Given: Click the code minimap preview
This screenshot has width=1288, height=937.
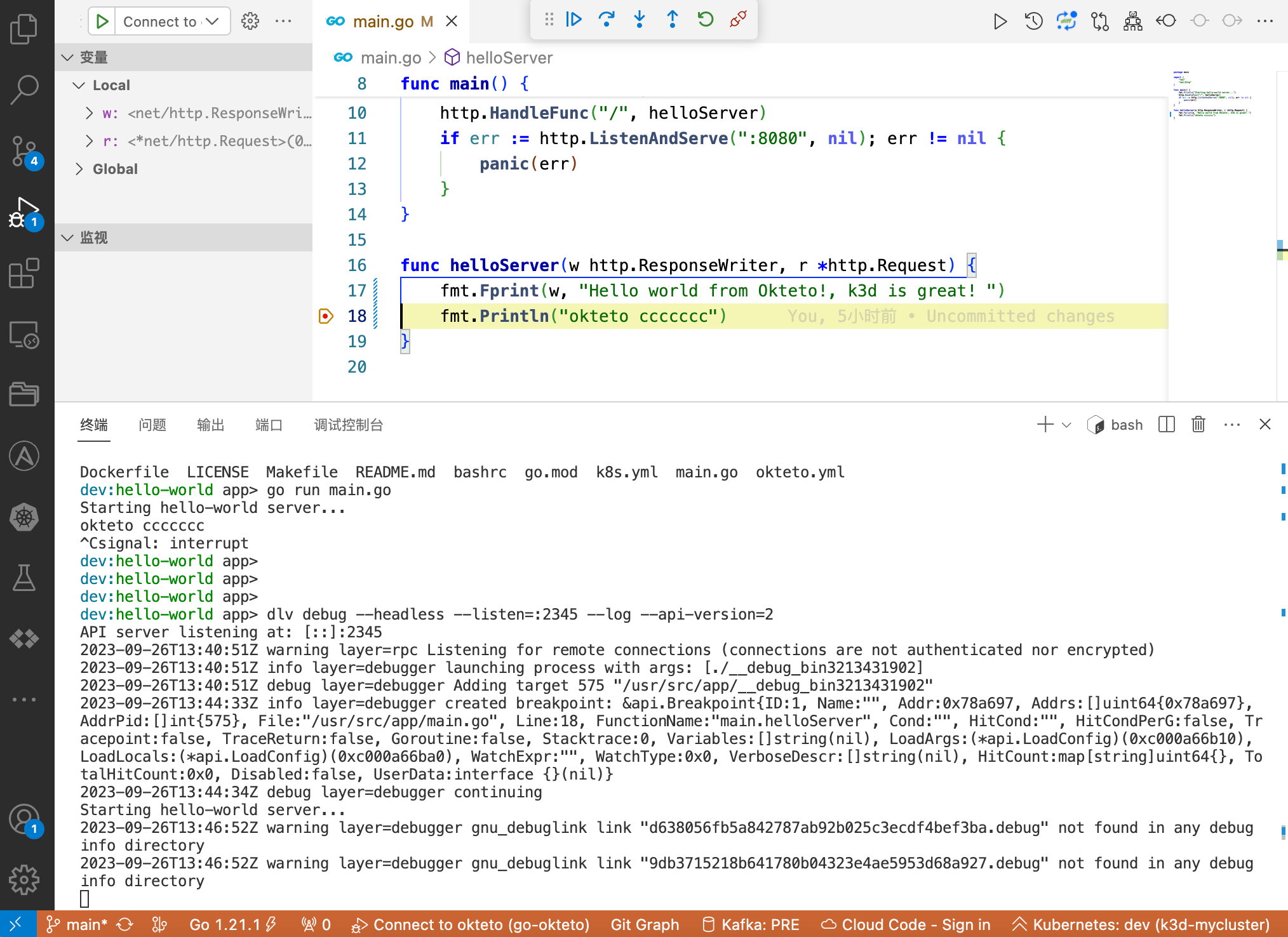Looking at the screenshot, I should [1211, 95].
